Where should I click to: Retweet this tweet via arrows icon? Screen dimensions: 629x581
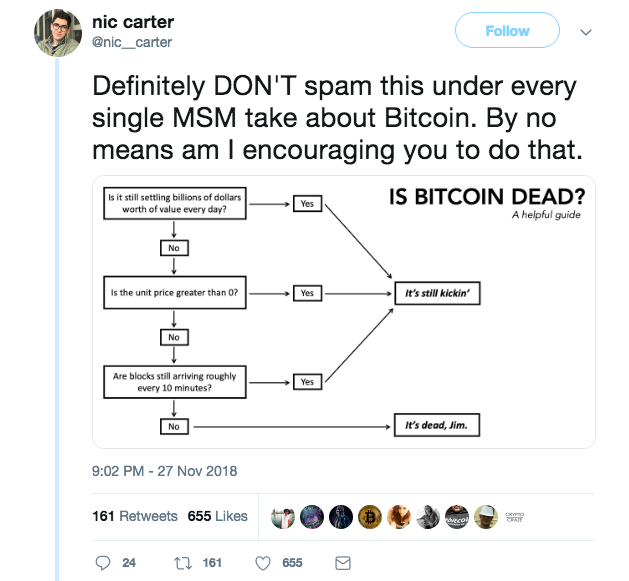(183, 563)
